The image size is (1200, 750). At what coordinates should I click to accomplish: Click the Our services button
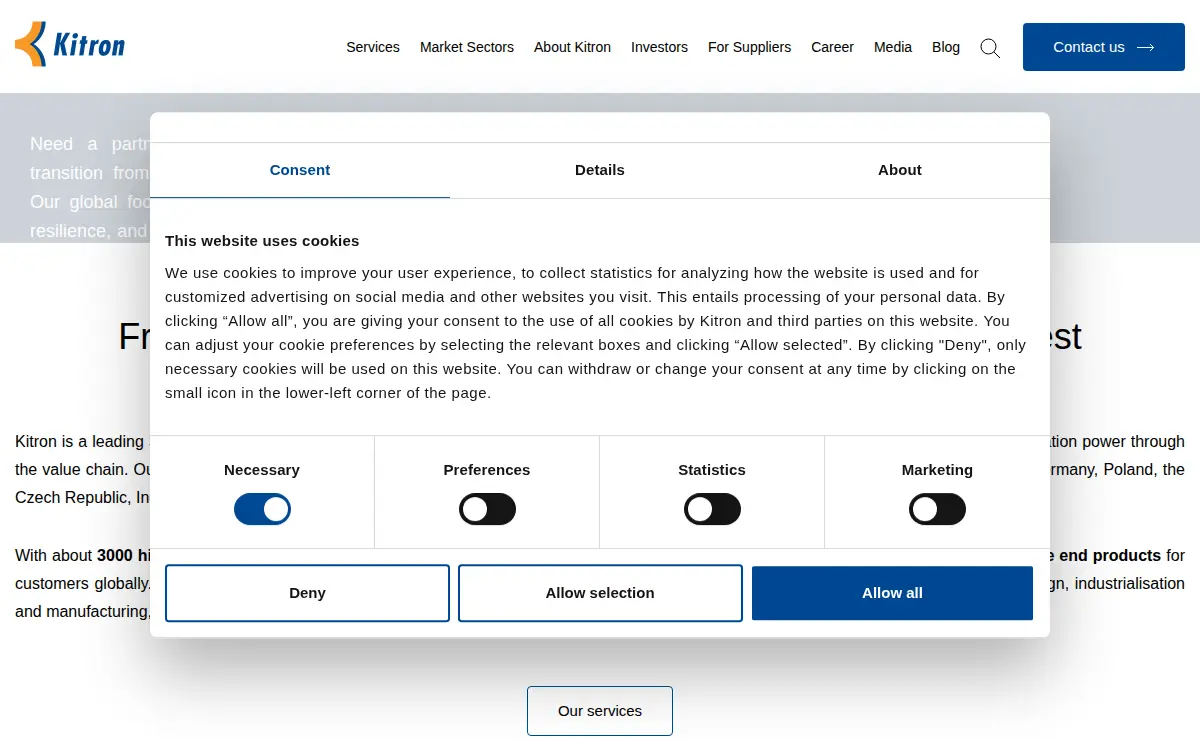(x=600, y=711)
